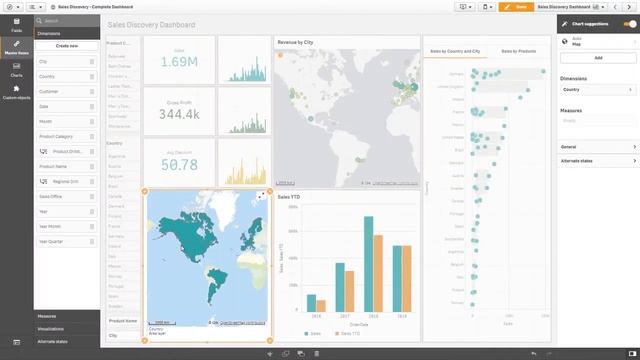640x360 pixels.
Task: Click the Gross Profit 344.4k KPI tile
Action: click(x=179, y=111)
